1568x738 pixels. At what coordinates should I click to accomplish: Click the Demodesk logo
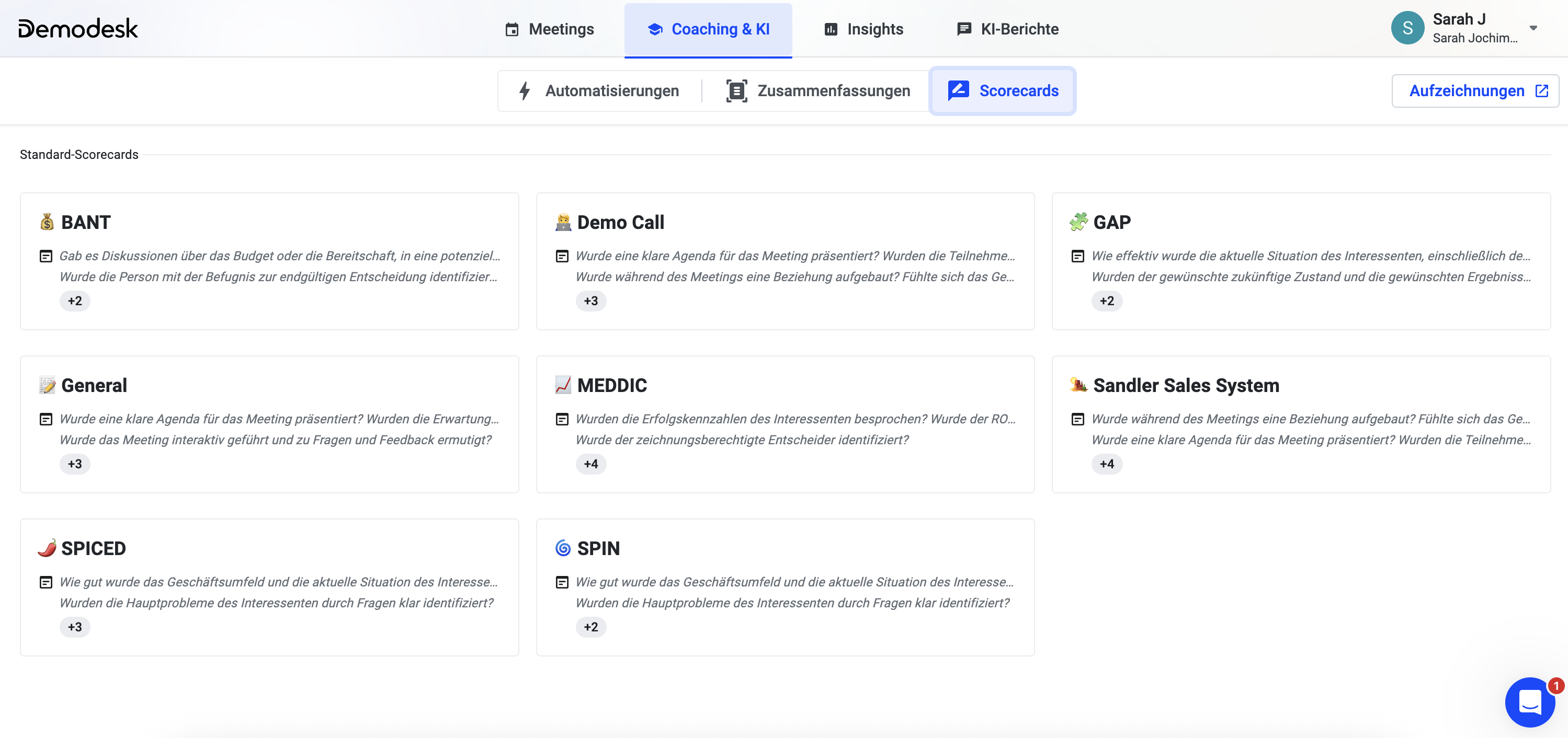pos(78,29)
